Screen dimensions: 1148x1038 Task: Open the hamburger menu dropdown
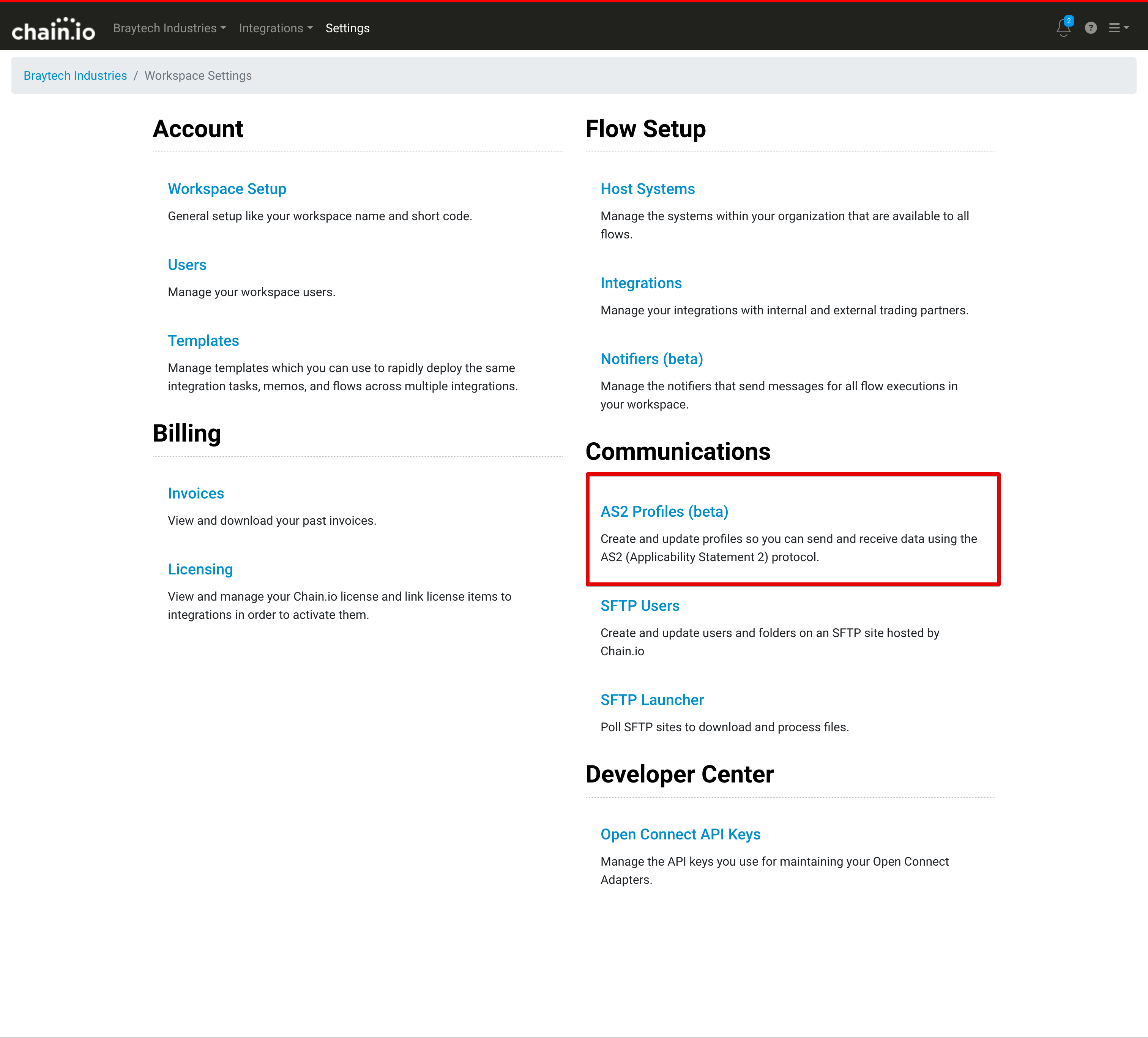coord(1118,28)
